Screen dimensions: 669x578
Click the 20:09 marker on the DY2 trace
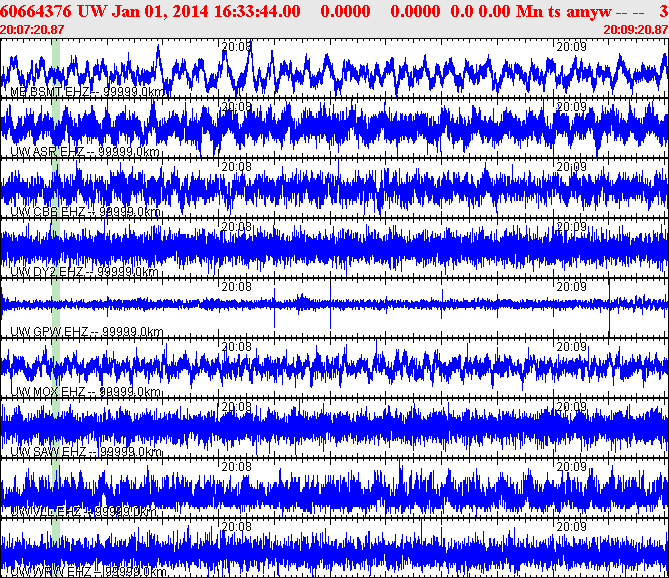571,226
